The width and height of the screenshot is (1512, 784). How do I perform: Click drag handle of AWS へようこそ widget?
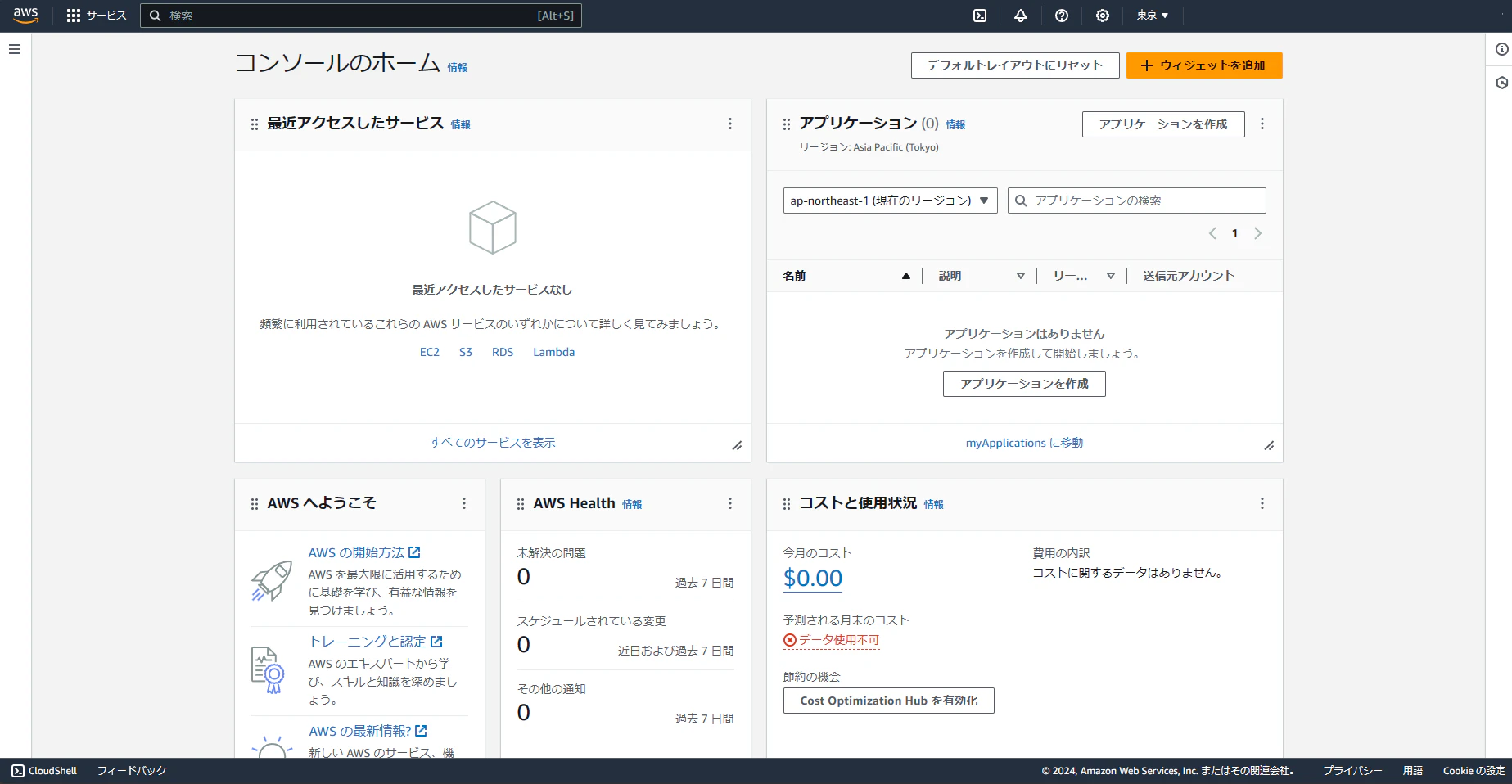(x=255, y=504)
